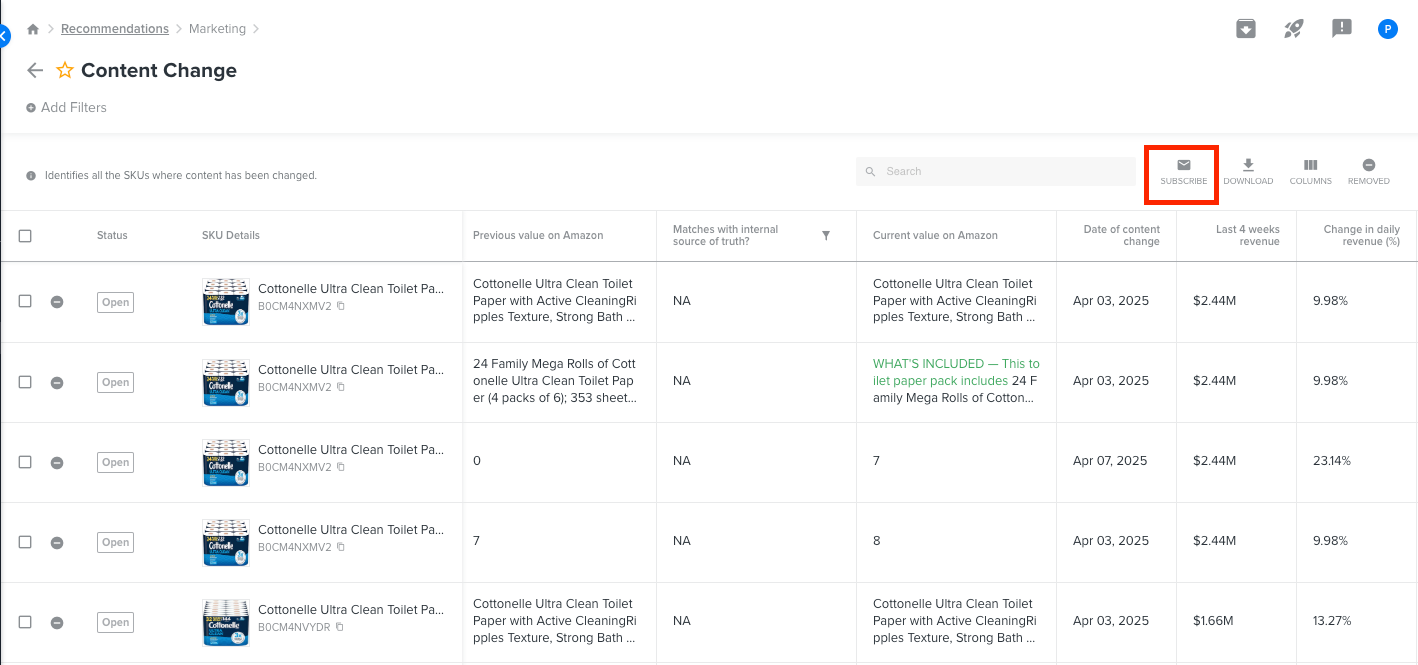
Task: Go back using the left arrow
Action: [35, 71]
